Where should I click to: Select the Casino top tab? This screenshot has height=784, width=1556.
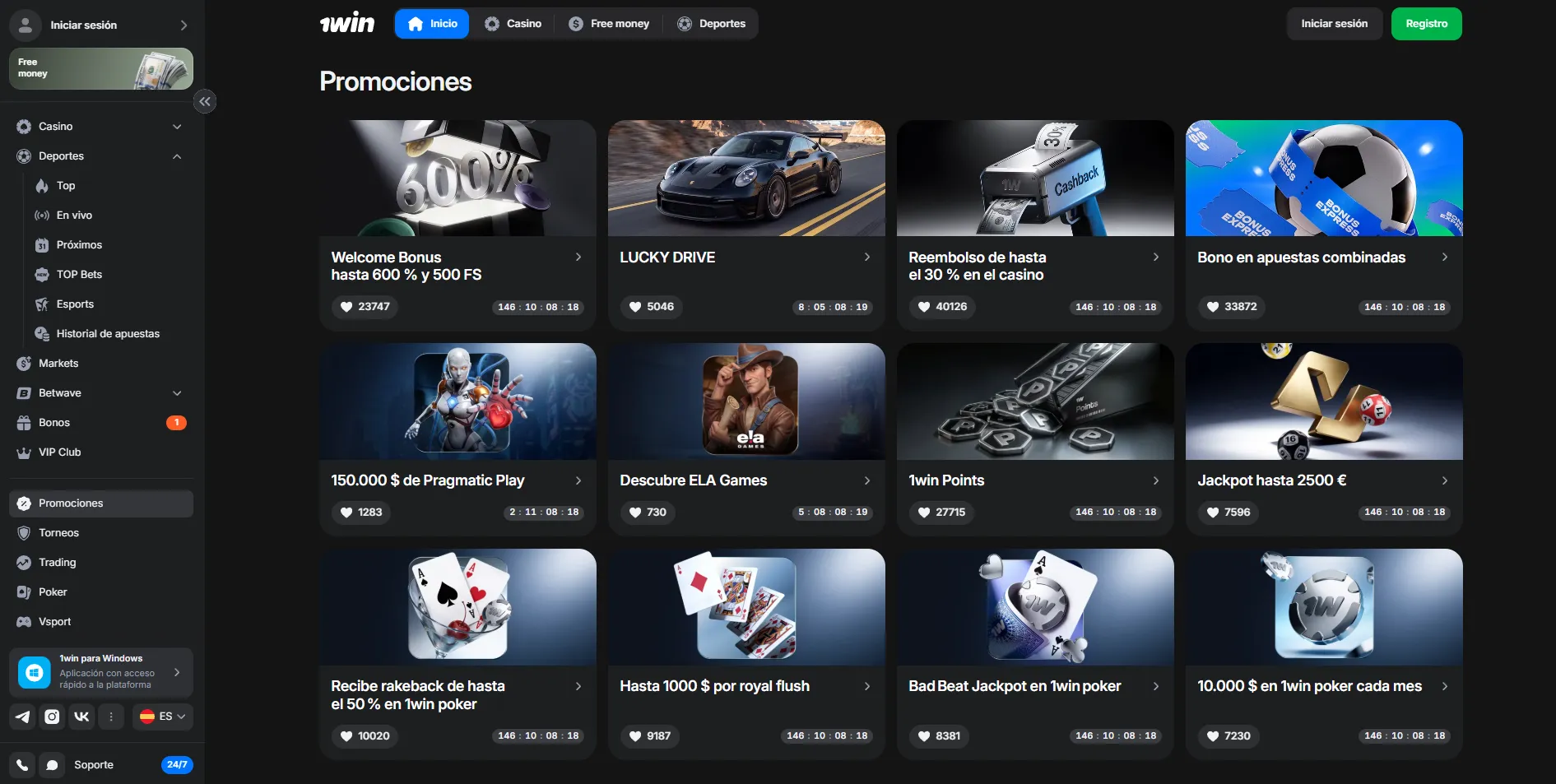click(x=513, y=24)
